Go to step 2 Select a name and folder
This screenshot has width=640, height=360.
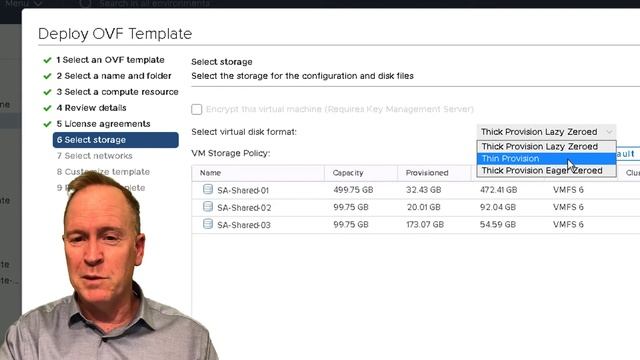pos(114,76)
